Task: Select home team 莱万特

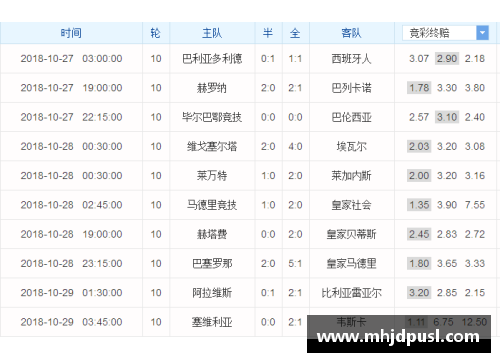Action: [212, 176]
